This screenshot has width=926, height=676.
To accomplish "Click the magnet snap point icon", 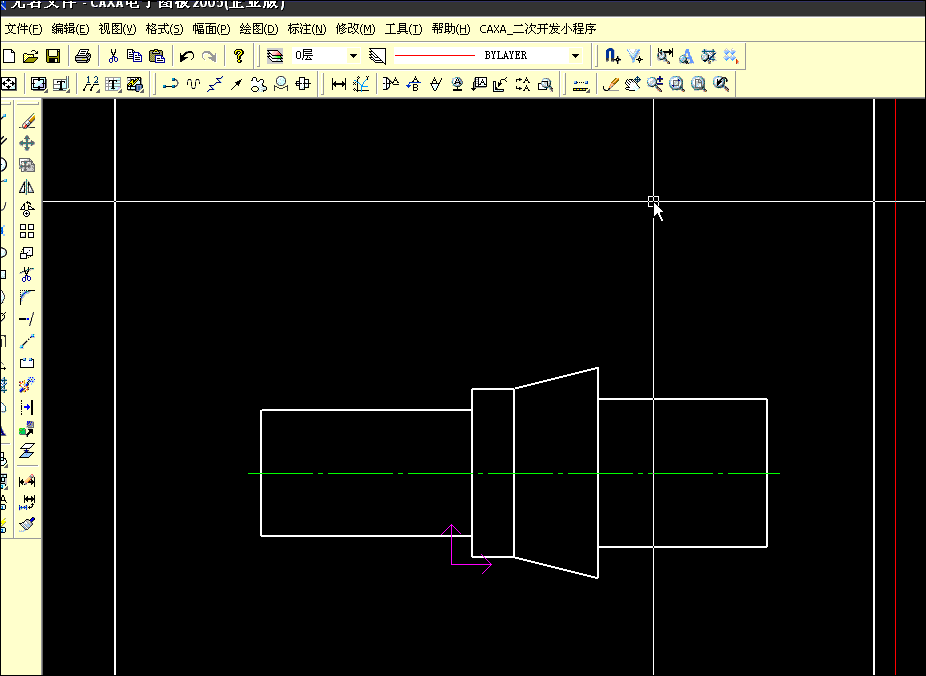I will [x=612, y=56].
